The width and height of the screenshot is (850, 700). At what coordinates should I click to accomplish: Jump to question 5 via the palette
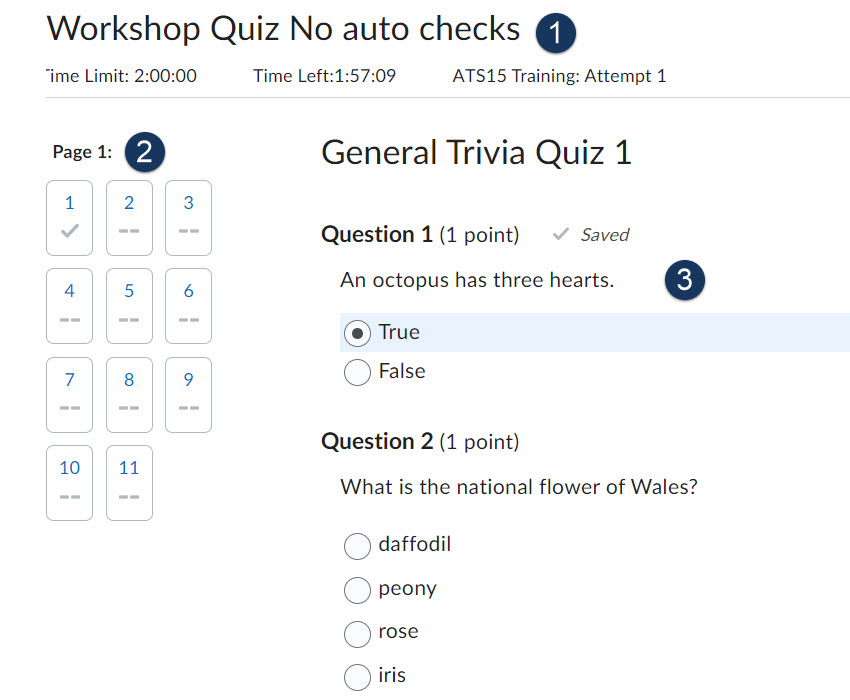[129, 305]
